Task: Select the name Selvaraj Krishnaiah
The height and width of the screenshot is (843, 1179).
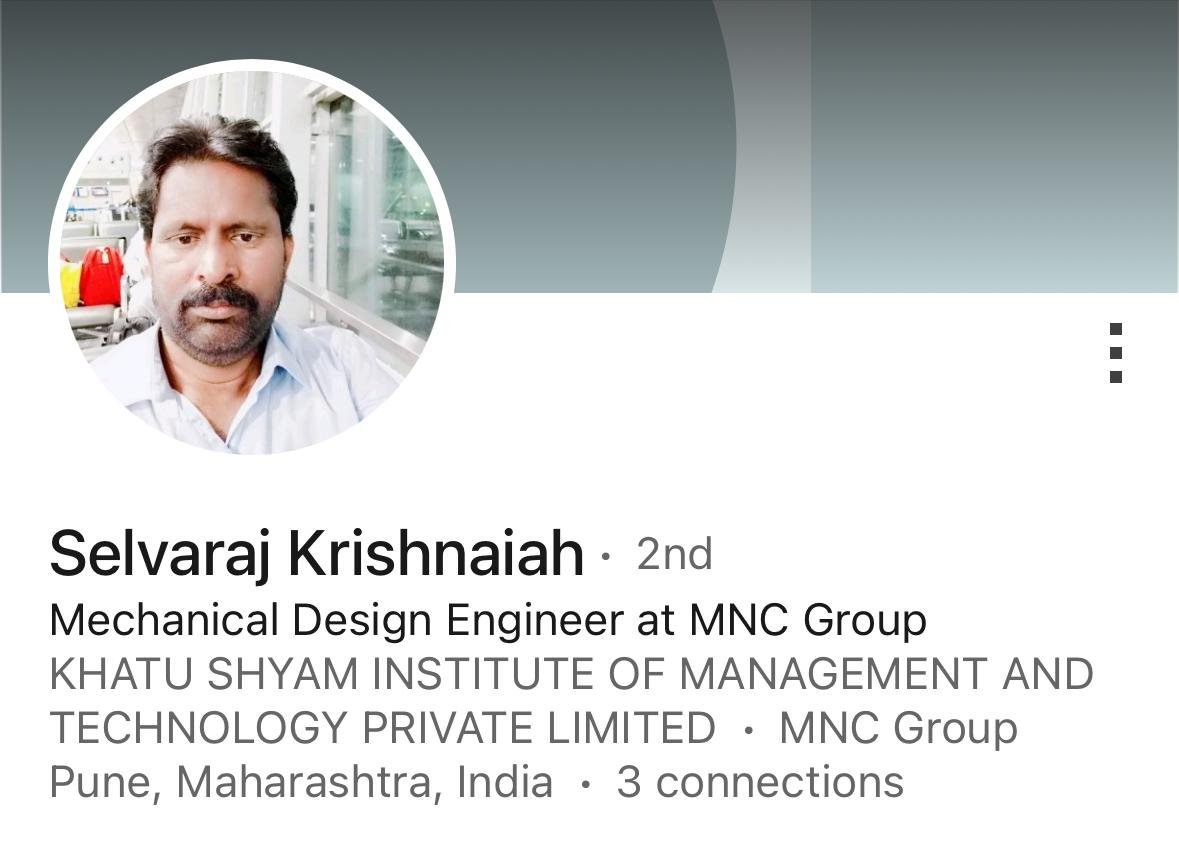Action: click(317, 554)
